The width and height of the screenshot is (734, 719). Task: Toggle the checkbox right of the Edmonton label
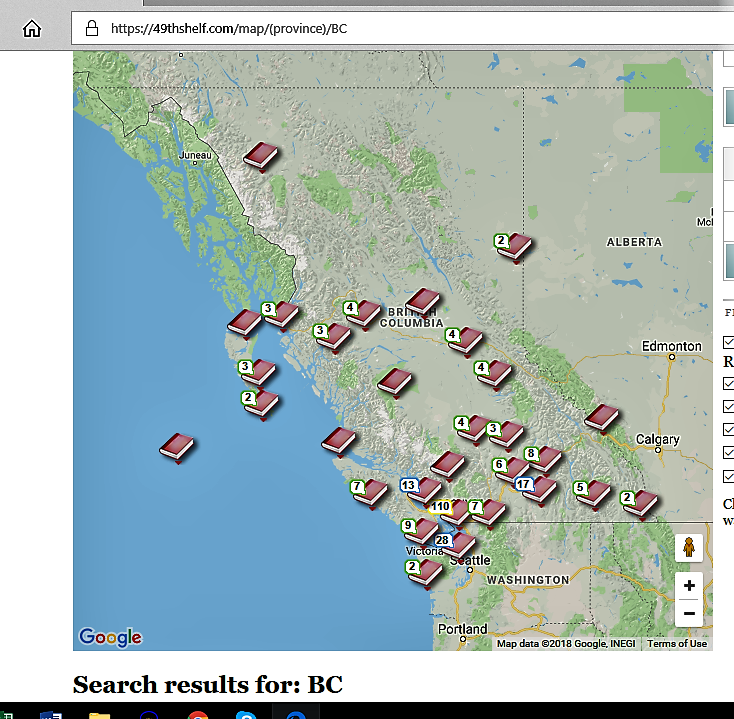pyautogui.click(x=728, y=342)
